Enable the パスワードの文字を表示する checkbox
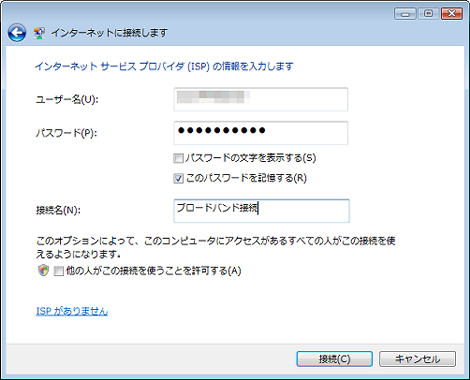Viewport: 470px width, 380px height. tap(178, 158)
